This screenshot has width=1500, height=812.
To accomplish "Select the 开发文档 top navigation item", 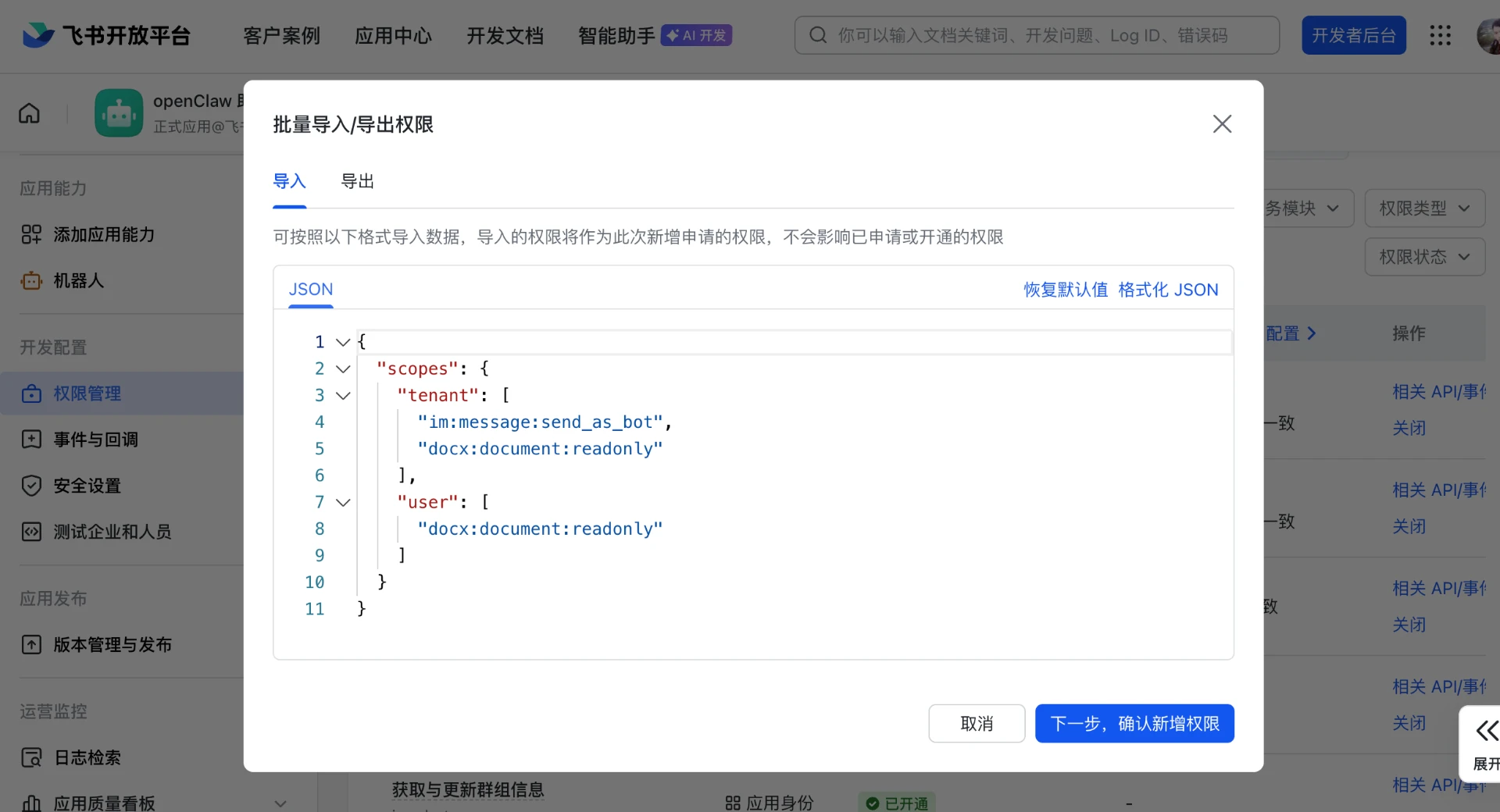I will (x=505, y=35).
